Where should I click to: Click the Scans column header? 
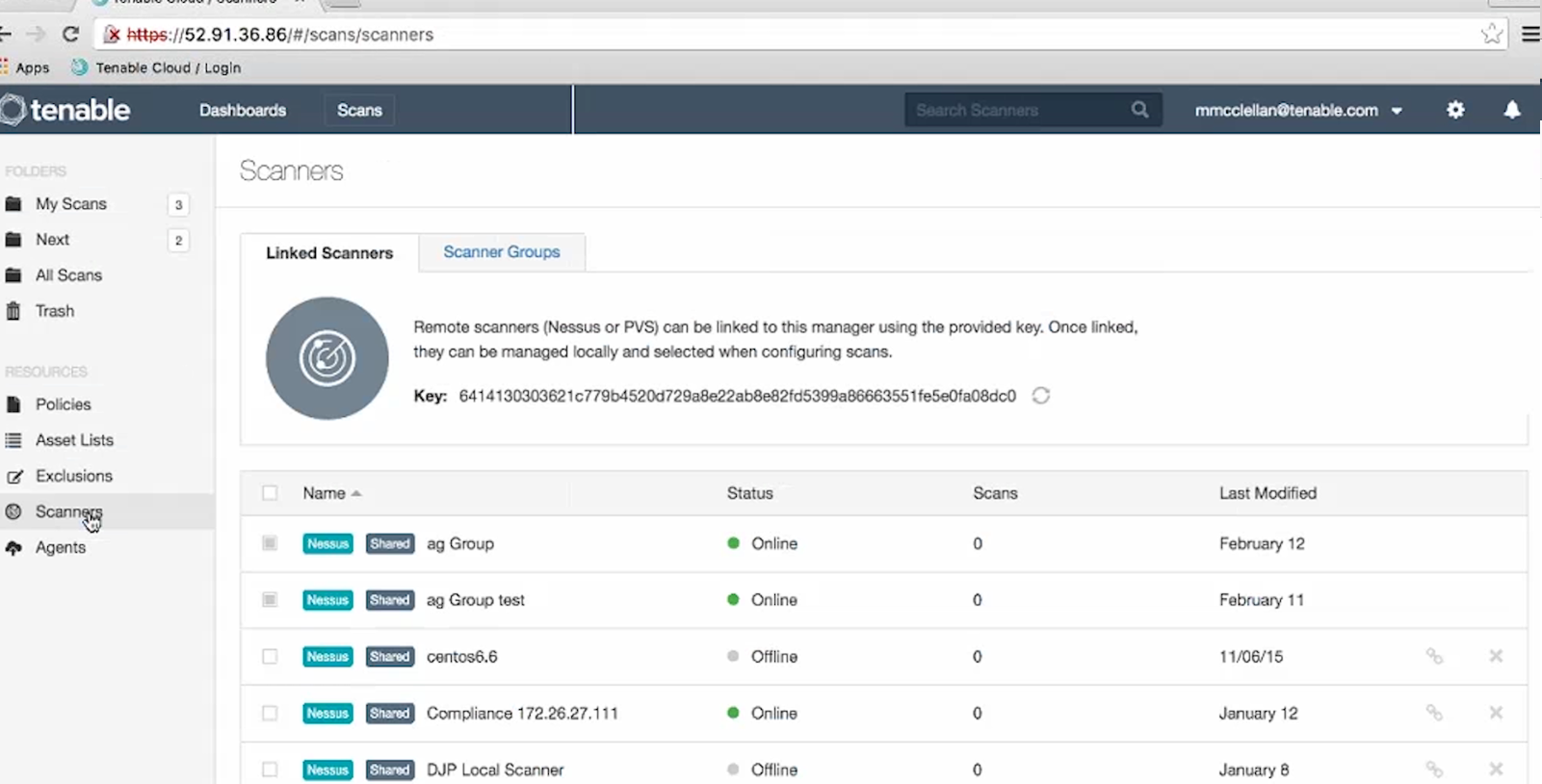(995, 493)
